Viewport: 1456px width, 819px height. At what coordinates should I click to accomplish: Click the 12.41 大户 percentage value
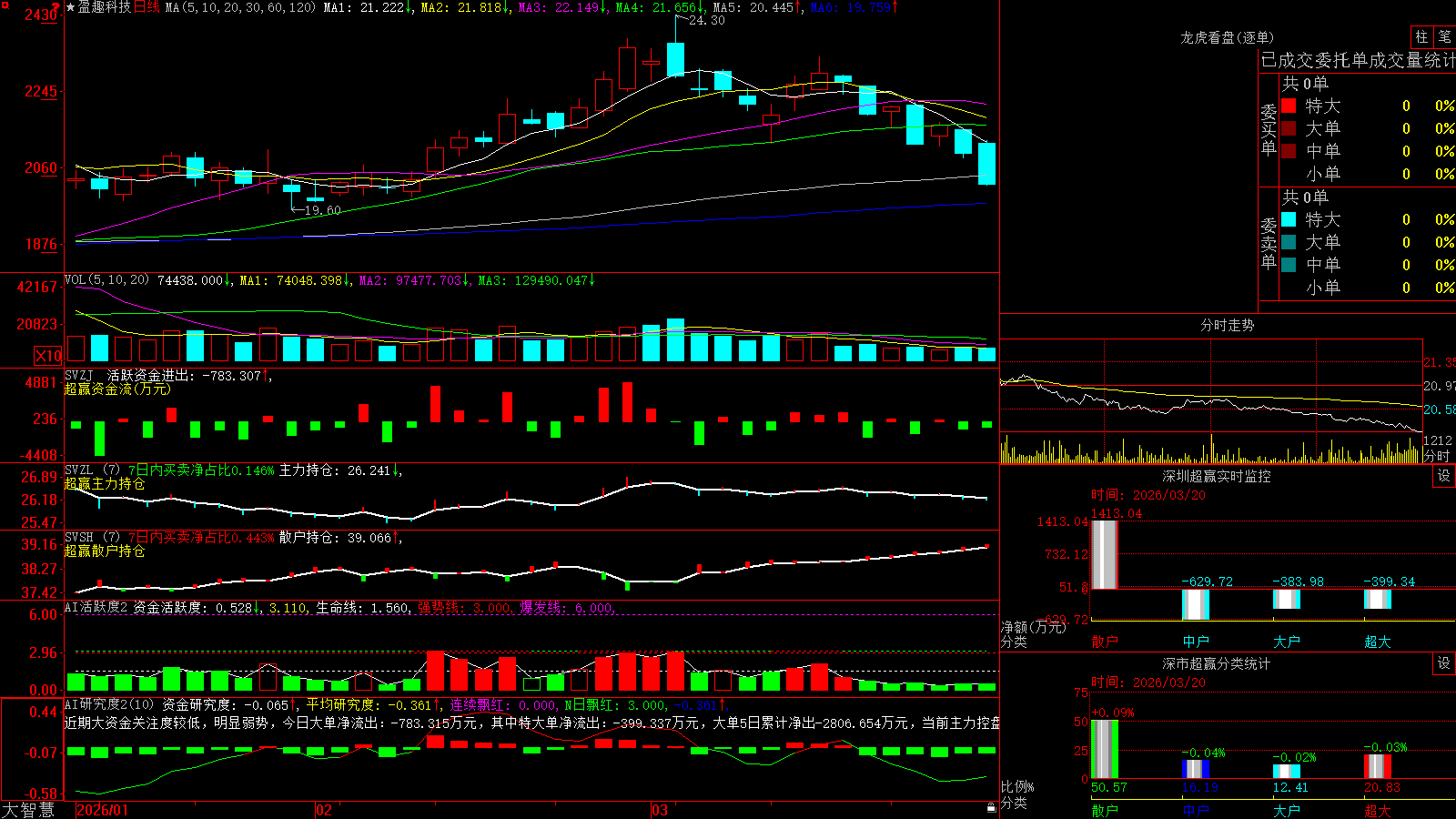1290,787
